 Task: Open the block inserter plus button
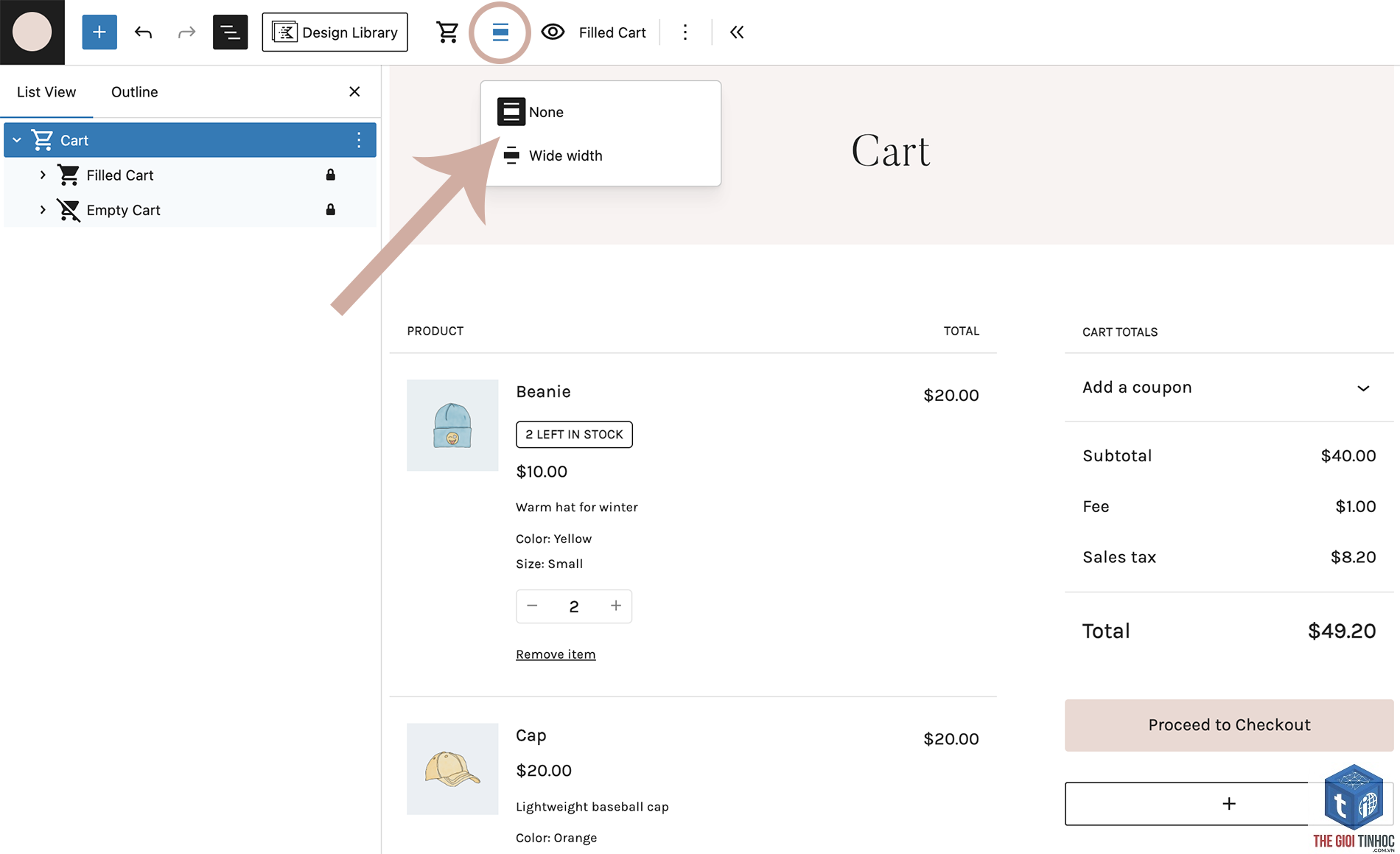99,32
